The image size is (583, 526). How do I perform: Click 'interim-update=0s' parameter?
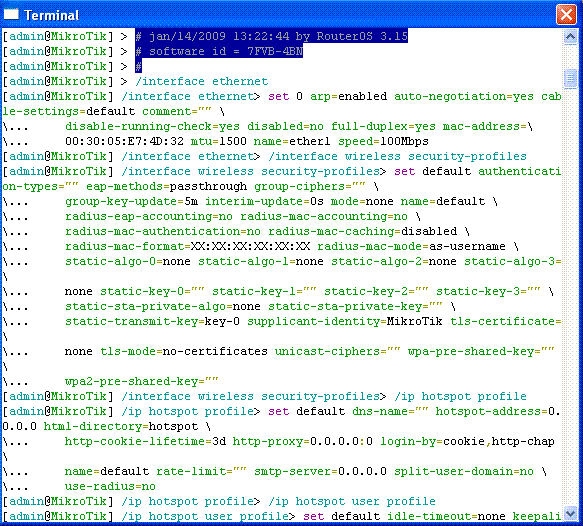[x=264, y=201]
